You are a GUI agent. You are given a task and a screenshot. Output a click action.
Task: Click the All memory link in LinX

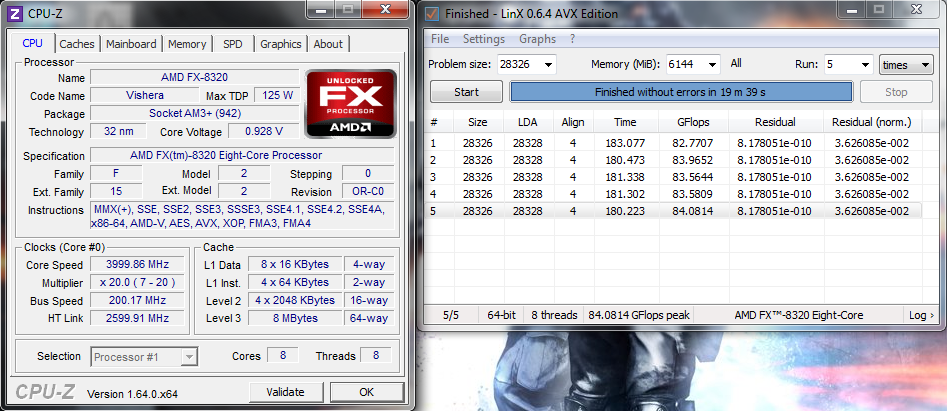(736, 63)
